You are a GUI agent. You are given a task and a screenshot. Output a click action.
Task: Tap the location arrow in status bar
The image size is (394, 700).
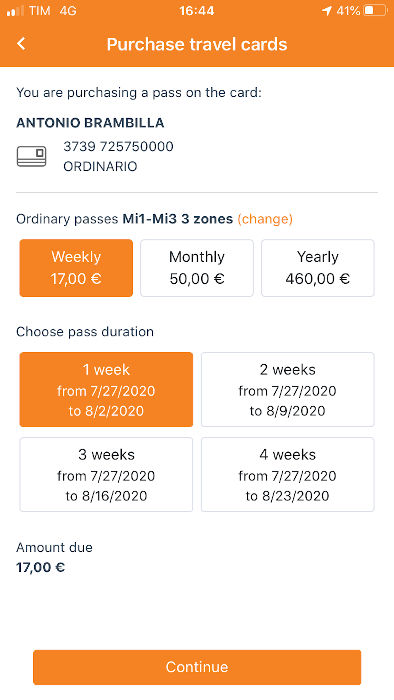click(327, 11)
